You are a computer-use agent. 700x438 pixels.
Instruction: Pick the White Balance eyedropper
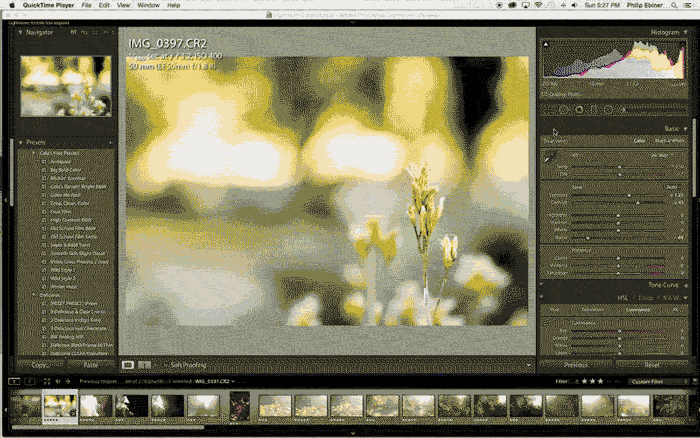[x=550, y=157]
